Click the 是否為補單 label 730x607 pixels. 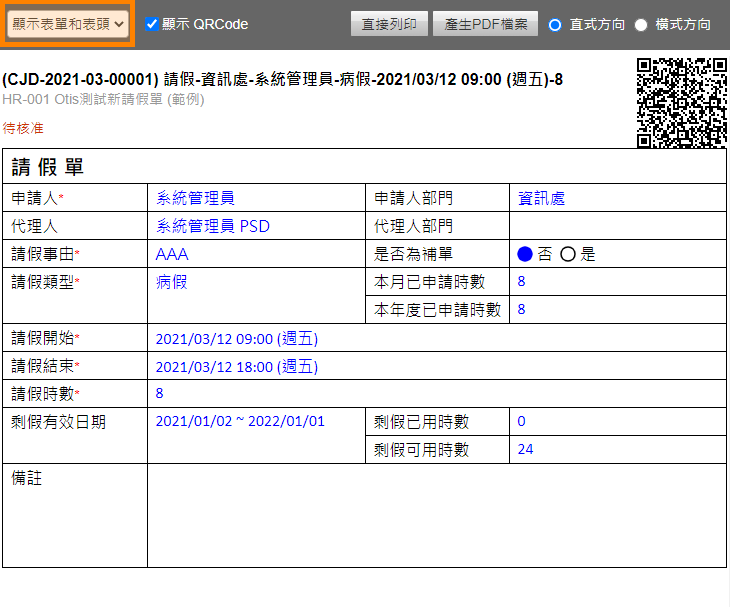coord(413,254)
